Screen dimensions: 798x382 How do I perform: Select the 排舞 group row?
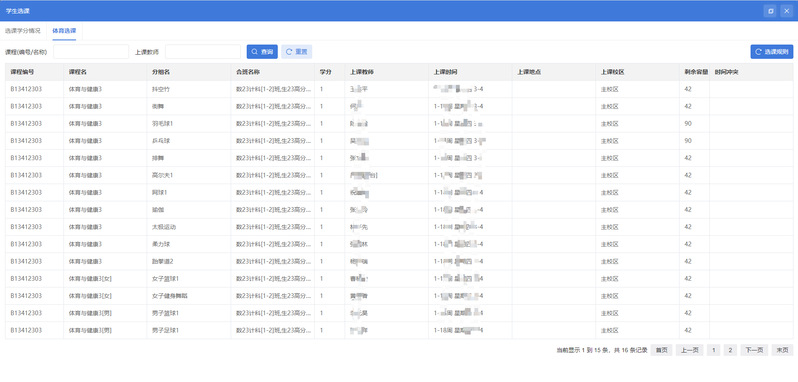point(399,158)
